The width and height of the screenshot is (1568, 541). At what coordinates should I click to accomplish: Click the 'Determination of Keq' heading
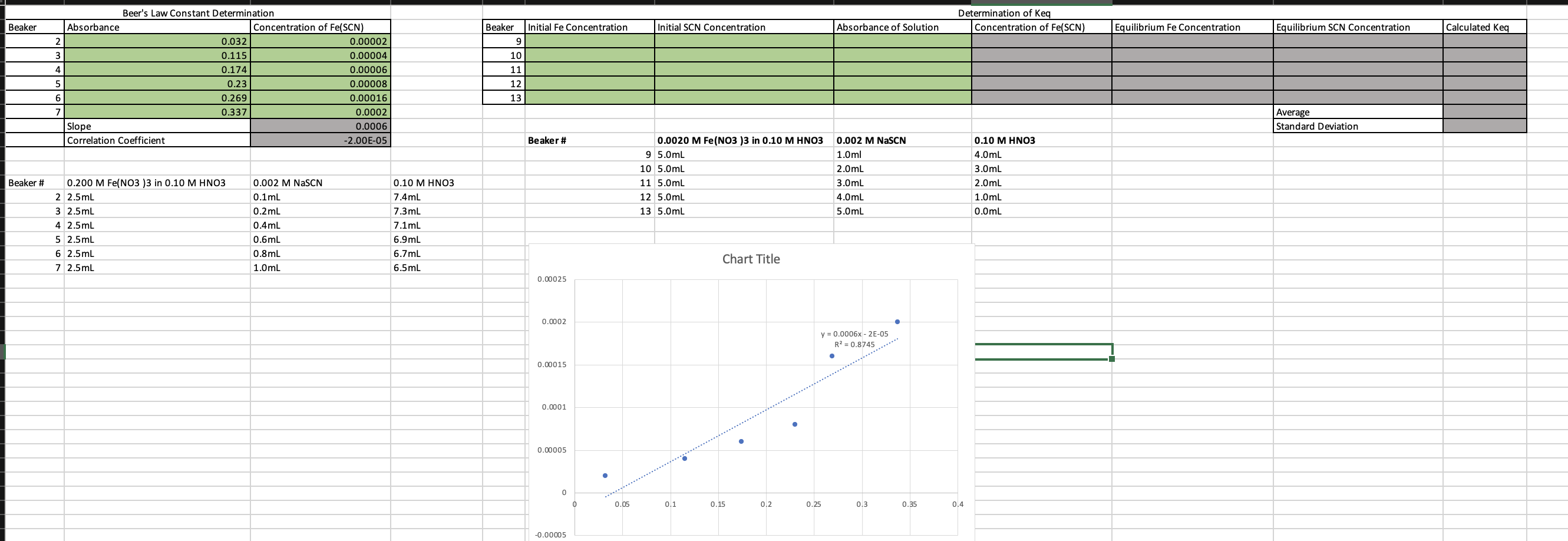coord(1003,13)
